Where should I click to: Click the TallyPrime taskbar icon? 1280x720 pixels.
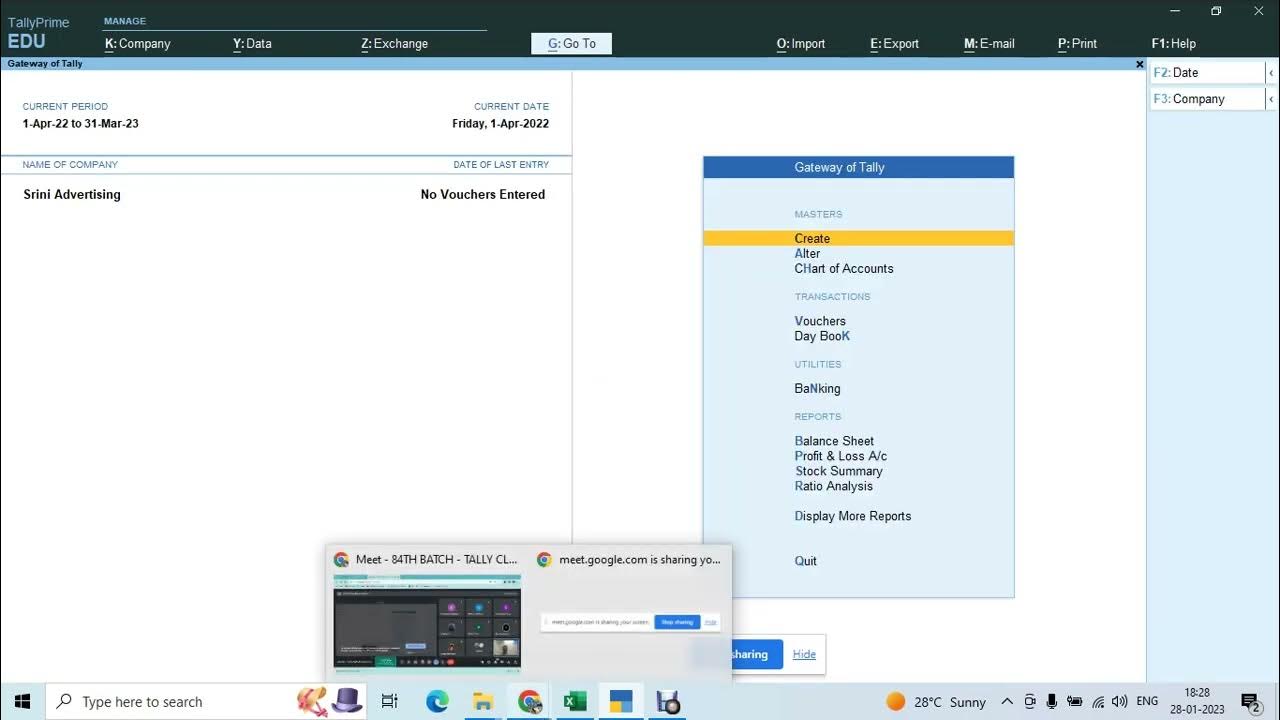621,702
